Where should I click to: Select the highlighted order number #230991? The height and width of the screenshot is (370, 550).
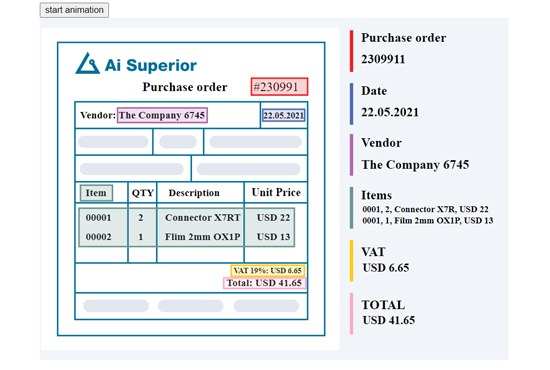click(x=279, y=87)
